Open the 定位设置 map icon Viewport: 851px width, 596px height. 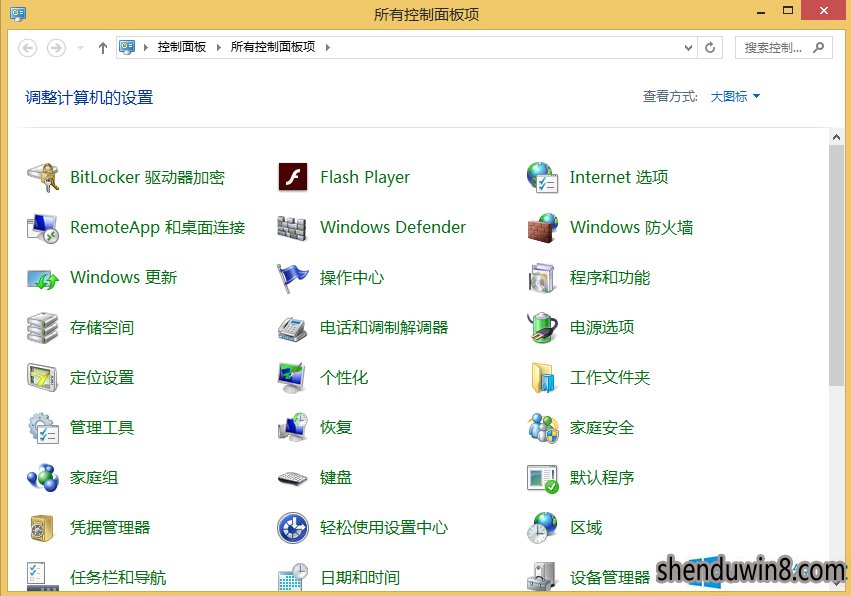pos(42,378)
